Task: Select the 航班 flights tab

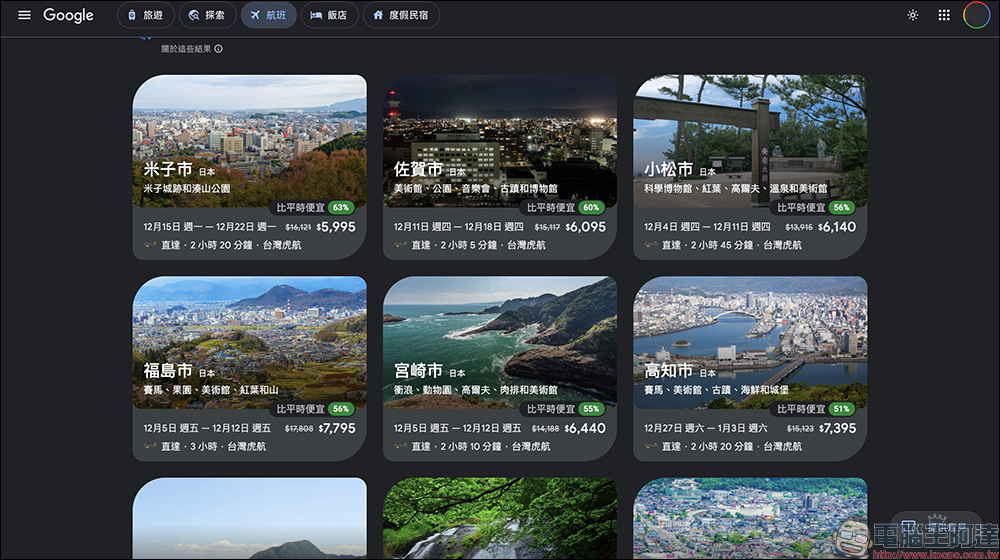Action: 268,15
